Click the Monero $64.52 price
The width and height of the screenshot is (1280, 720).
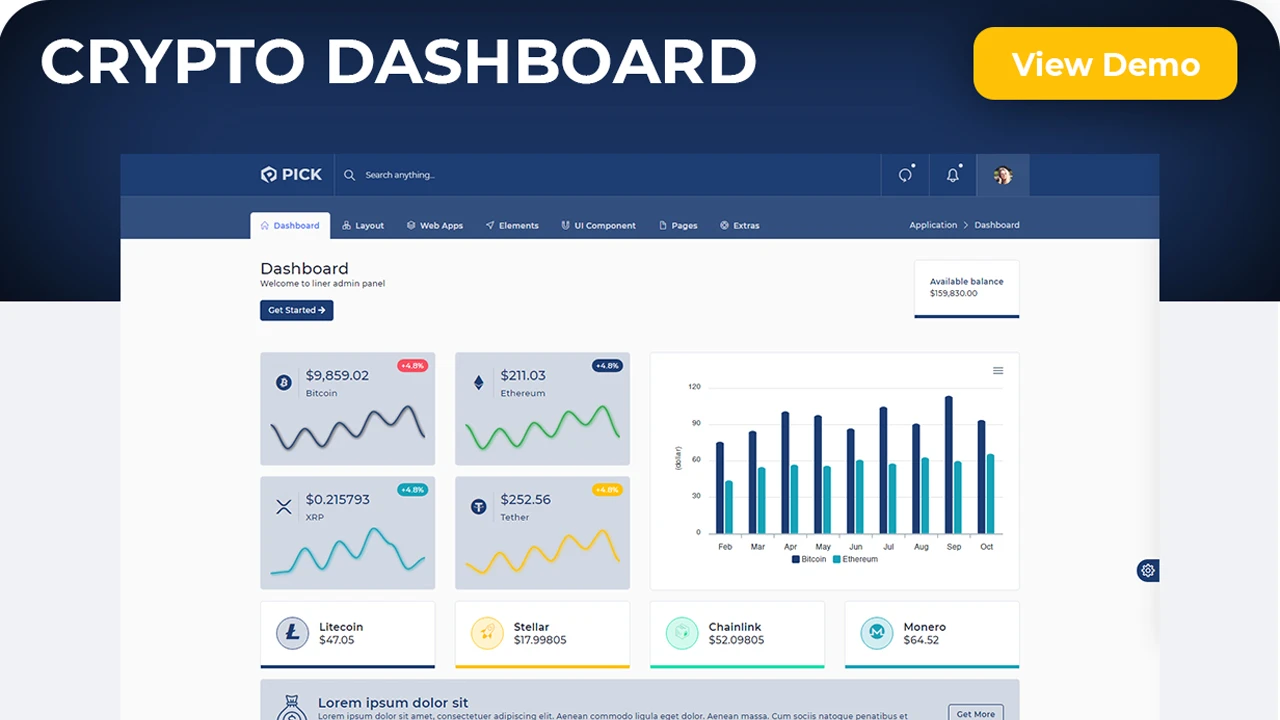point(921,640)
